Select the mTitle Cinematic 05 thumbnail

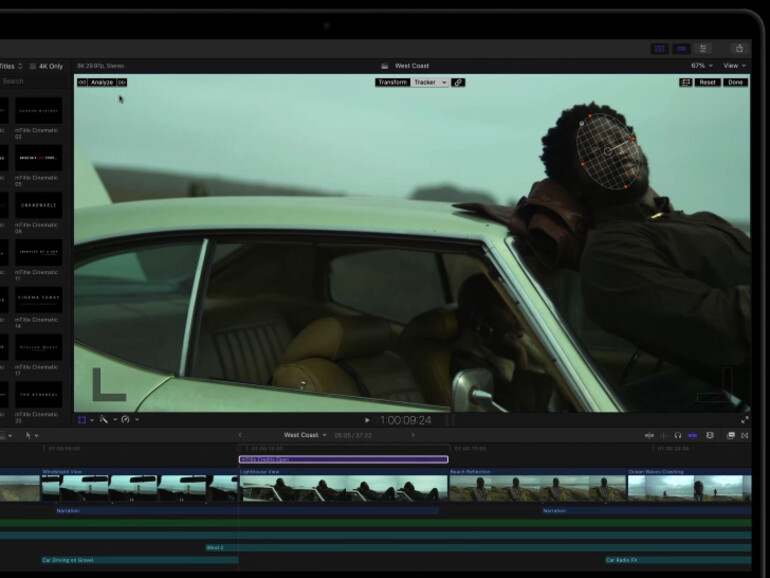coord(38,158)
